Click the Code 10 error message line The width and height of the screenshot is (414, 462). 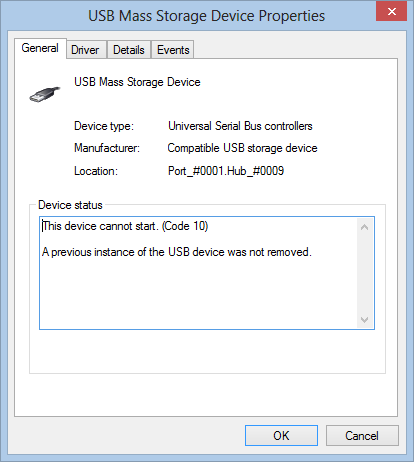[x=125, y=226]
